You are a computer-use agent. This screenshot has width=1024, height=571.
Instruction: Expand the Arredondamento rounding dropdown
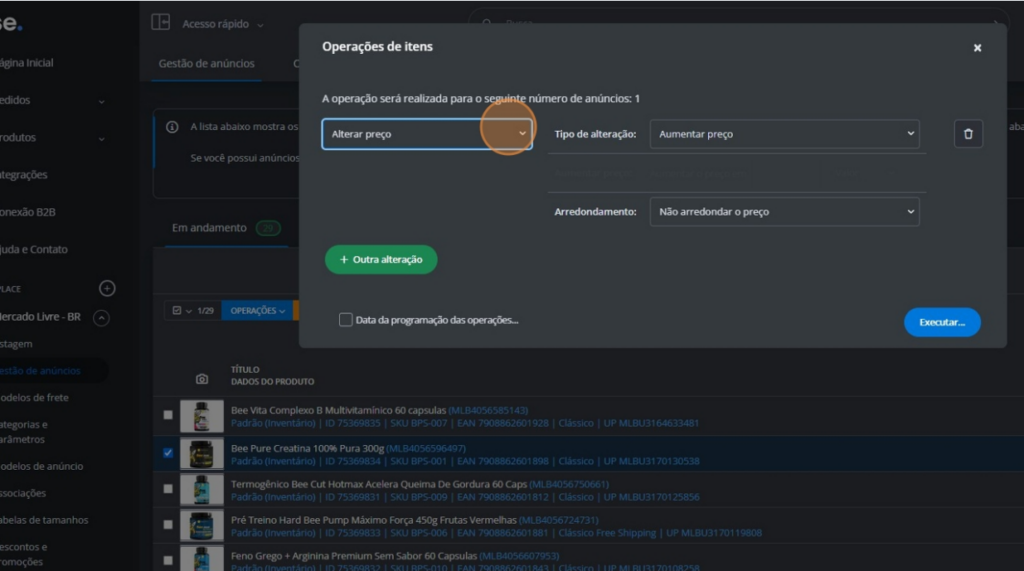coord(784,212)
